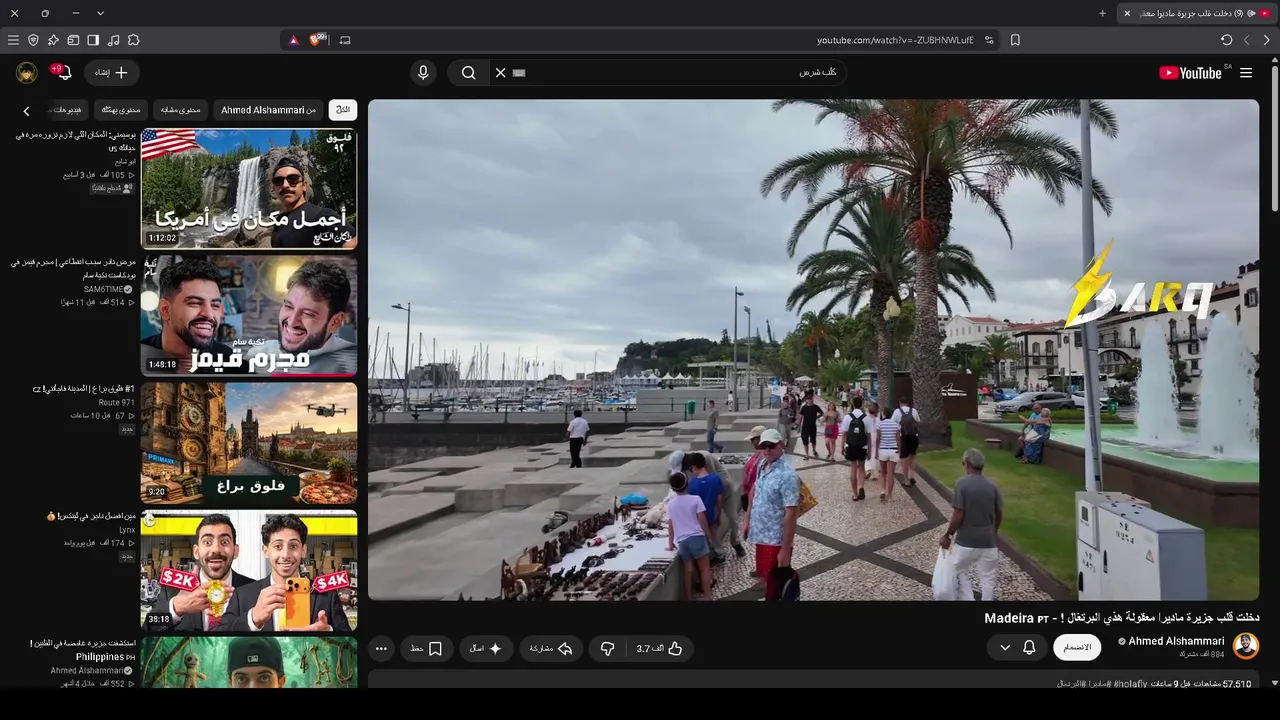Image resolution: width=1280 pixels, height=720 pixels.
Task: Open the 'أجمل مكان في أمريكا' video thumbnail
Action: (x=249, y=189)
